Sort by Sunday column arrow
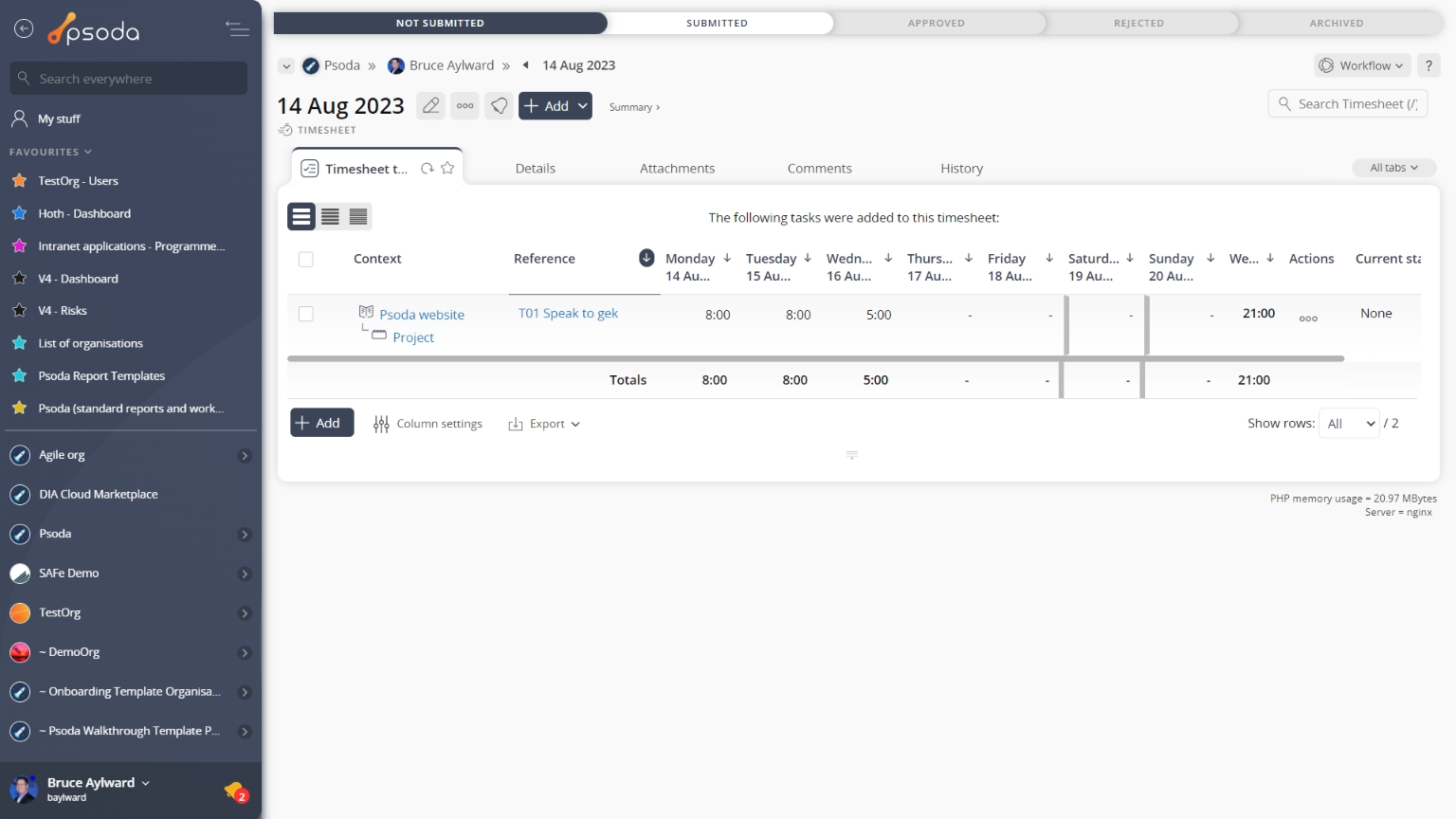The image size is (1456, 819). (1210, 258)
